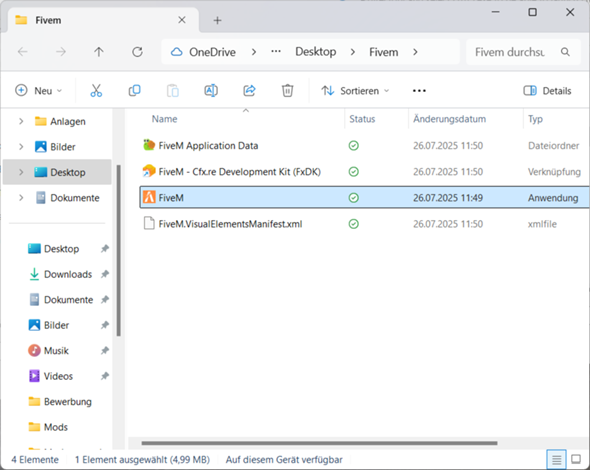Select FiveM.VisualElementsManifest.xml file name
This screenshot has height=470, width=590.
pyautogui.click(x=230, y=224)
